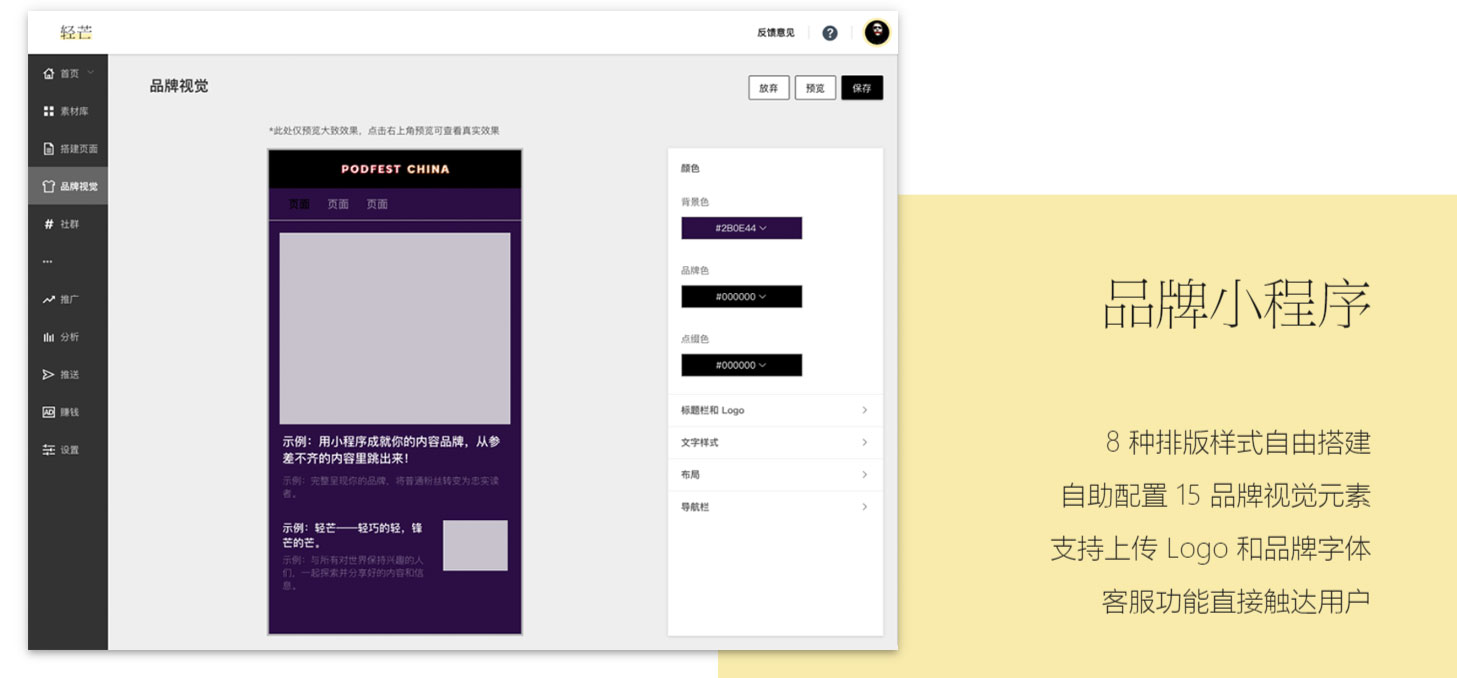Open 推送 push notifications section
Viewport: 1457px width, 678px height.
[62, 375]
